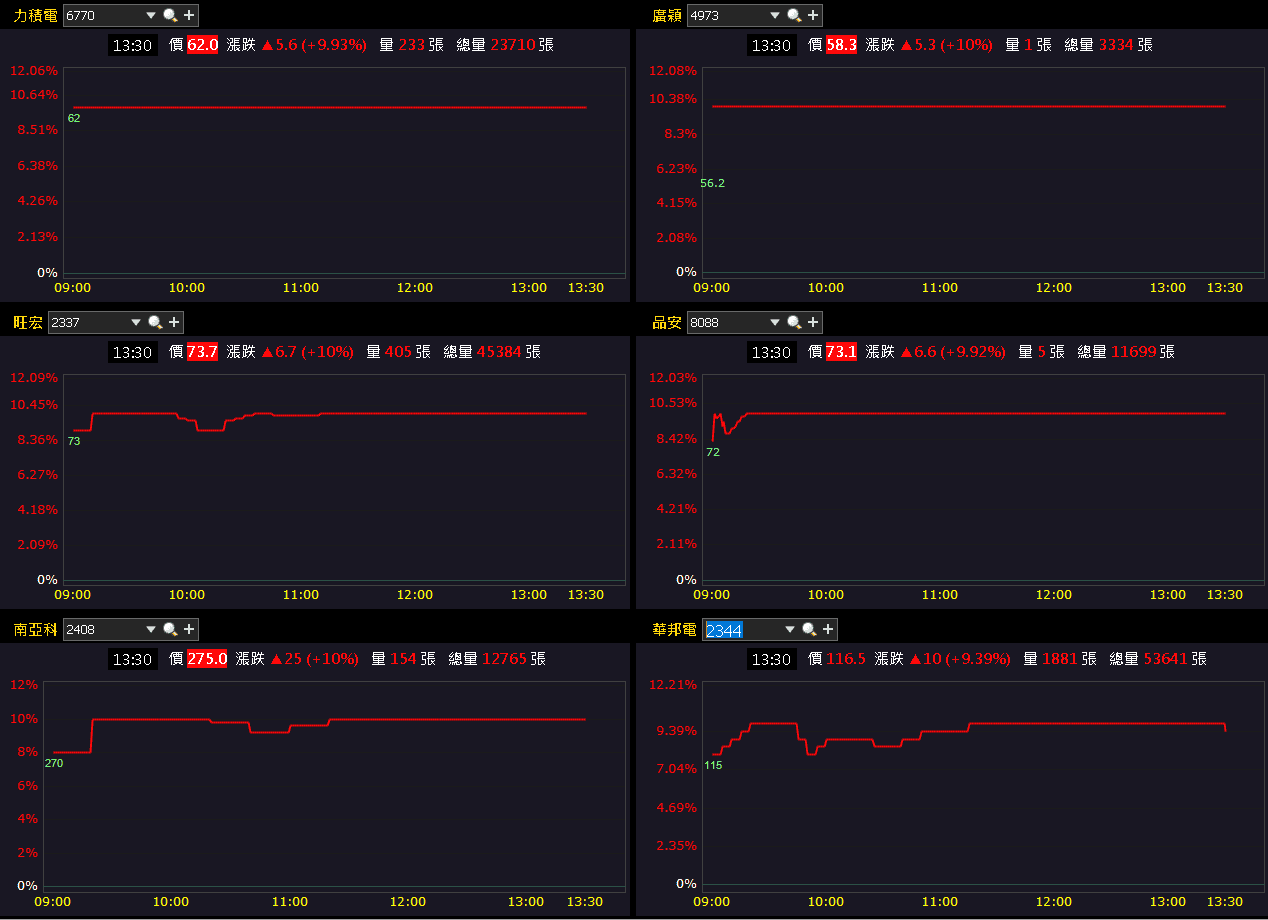Click the 13:30 time box in 華邦電 panel

771,659
